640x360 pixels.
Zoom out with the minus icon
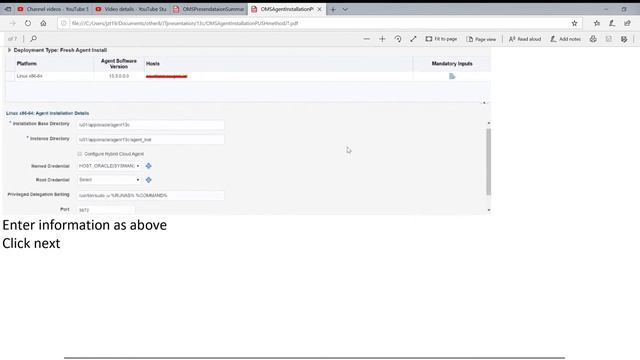tap(367, 39)
